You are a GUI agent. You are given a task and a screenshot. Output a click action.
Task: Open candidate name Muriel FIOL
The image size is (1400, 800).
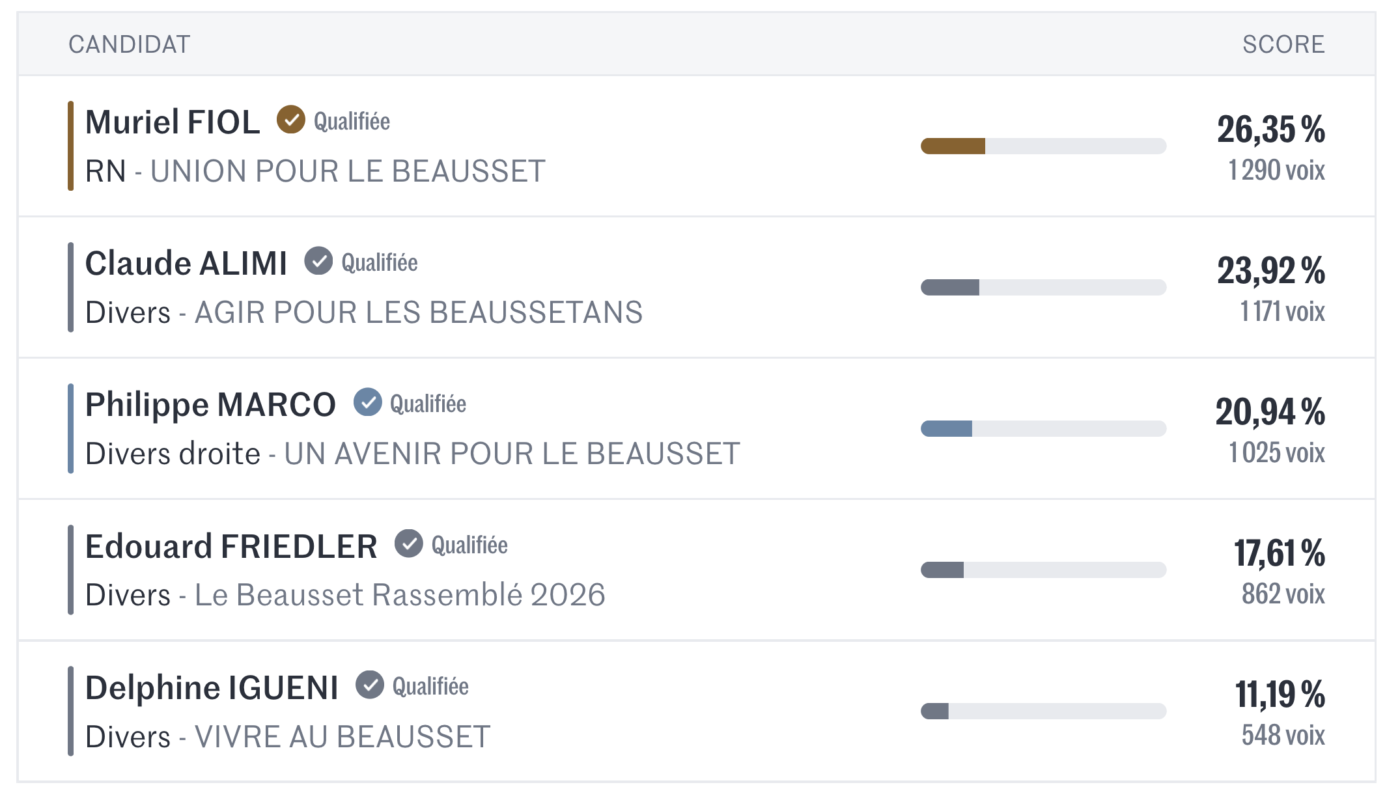(x=172, y=122)
